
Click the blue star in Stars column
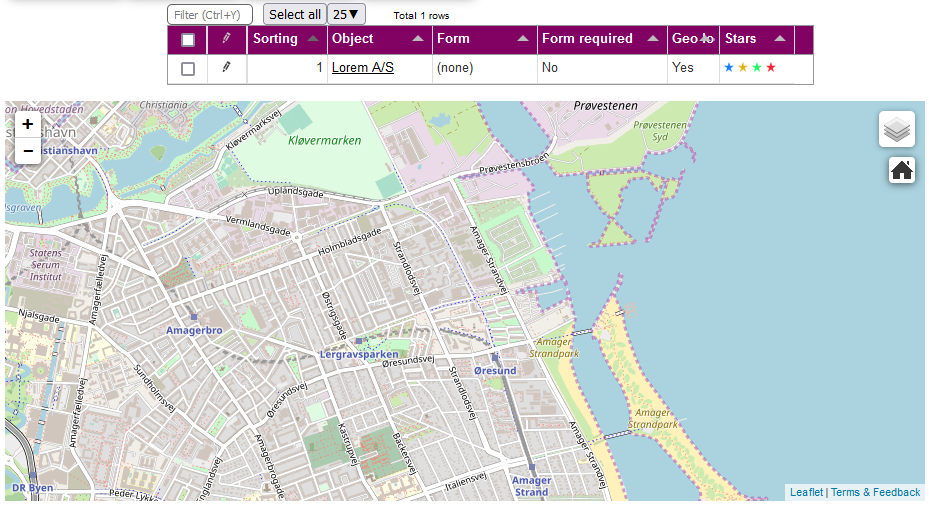coord(729,68)
